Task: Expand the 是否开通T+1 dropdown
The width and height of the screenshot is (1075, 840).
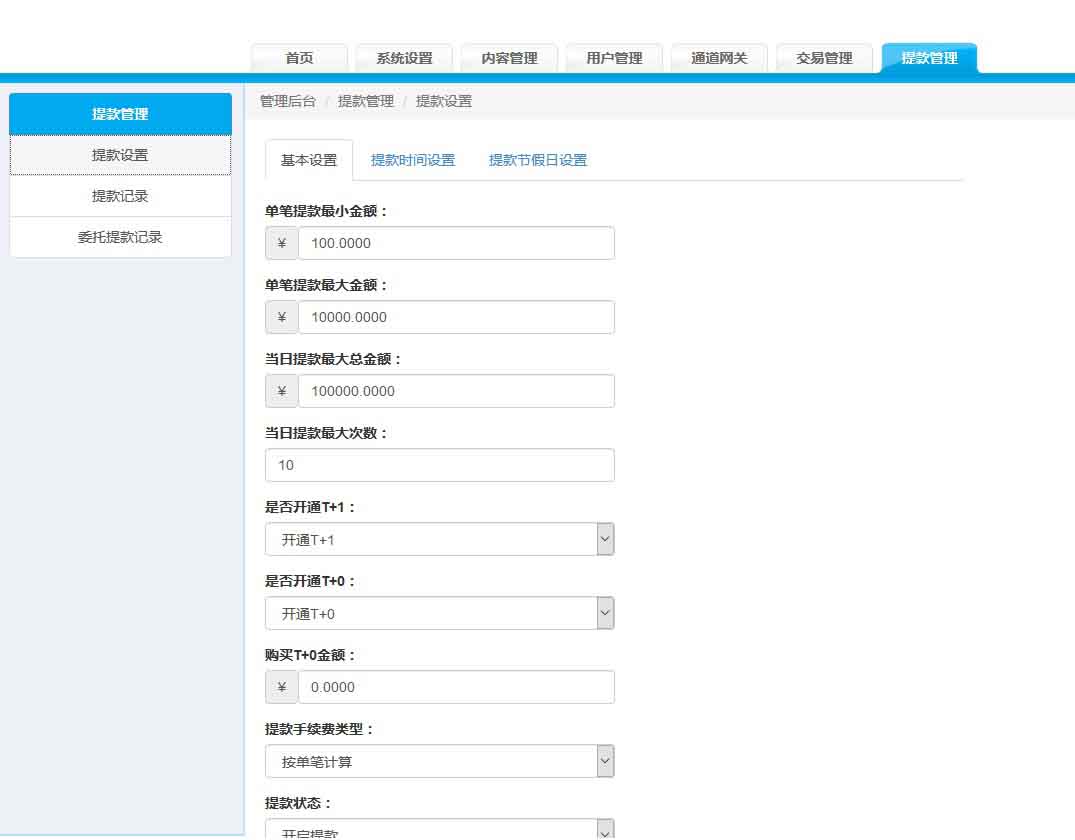Action: click(439, 539)
